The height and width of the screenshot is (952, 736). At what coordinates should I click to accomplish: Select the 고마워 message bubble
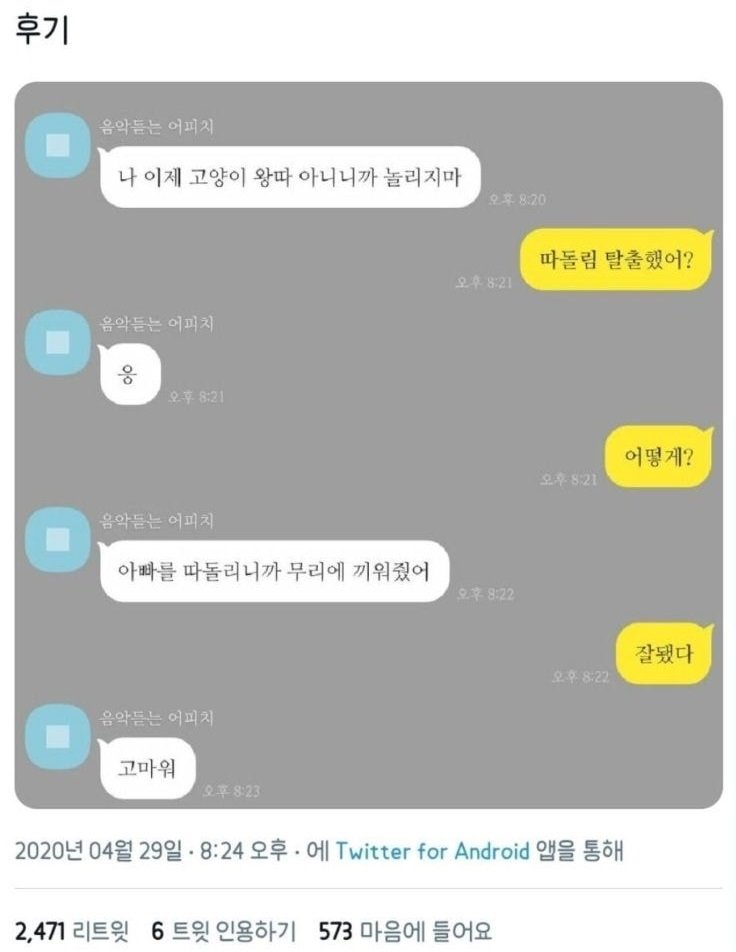tap(147, 768)
